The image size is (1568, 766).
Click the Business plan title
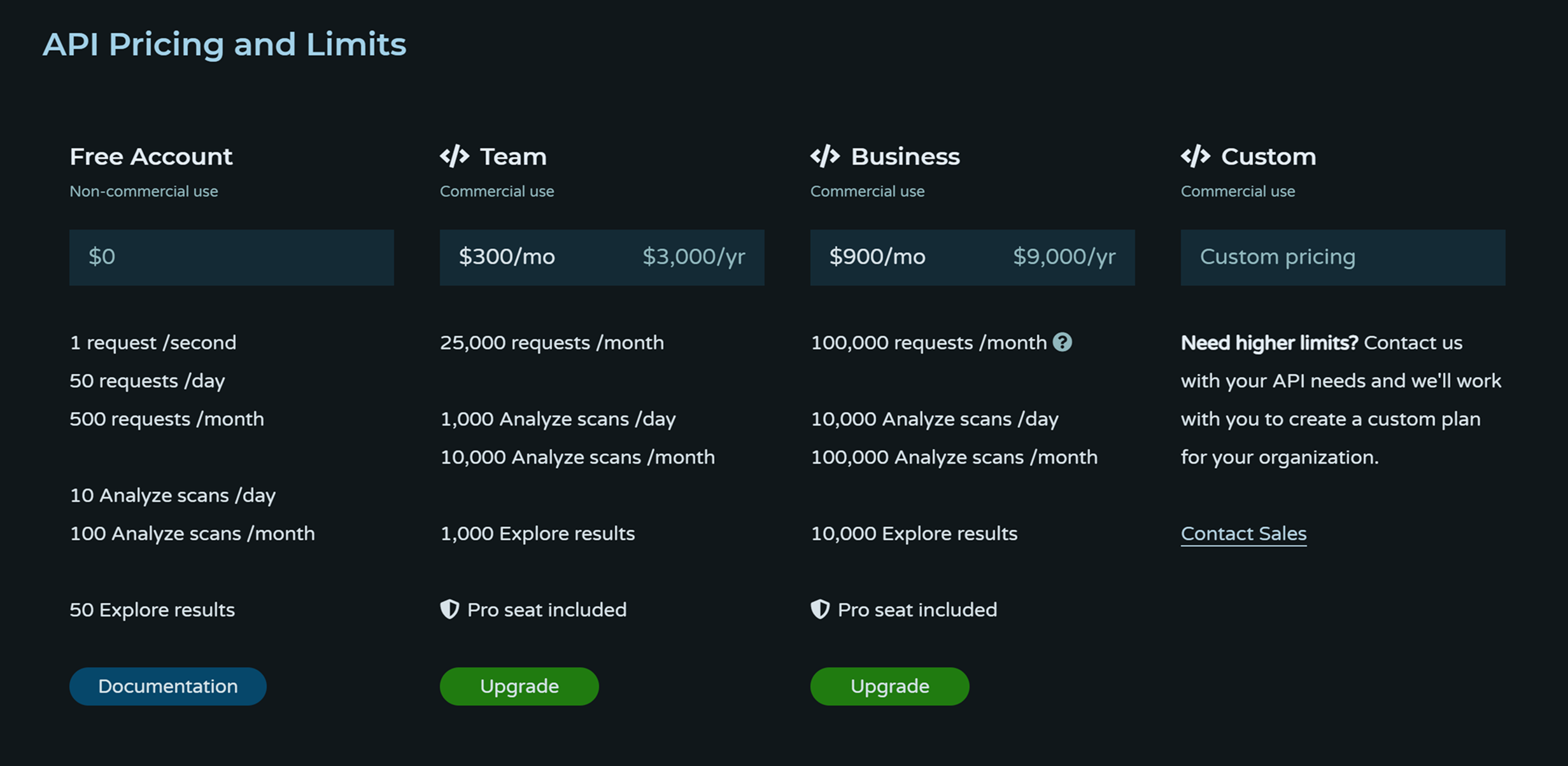click(905, 157)
